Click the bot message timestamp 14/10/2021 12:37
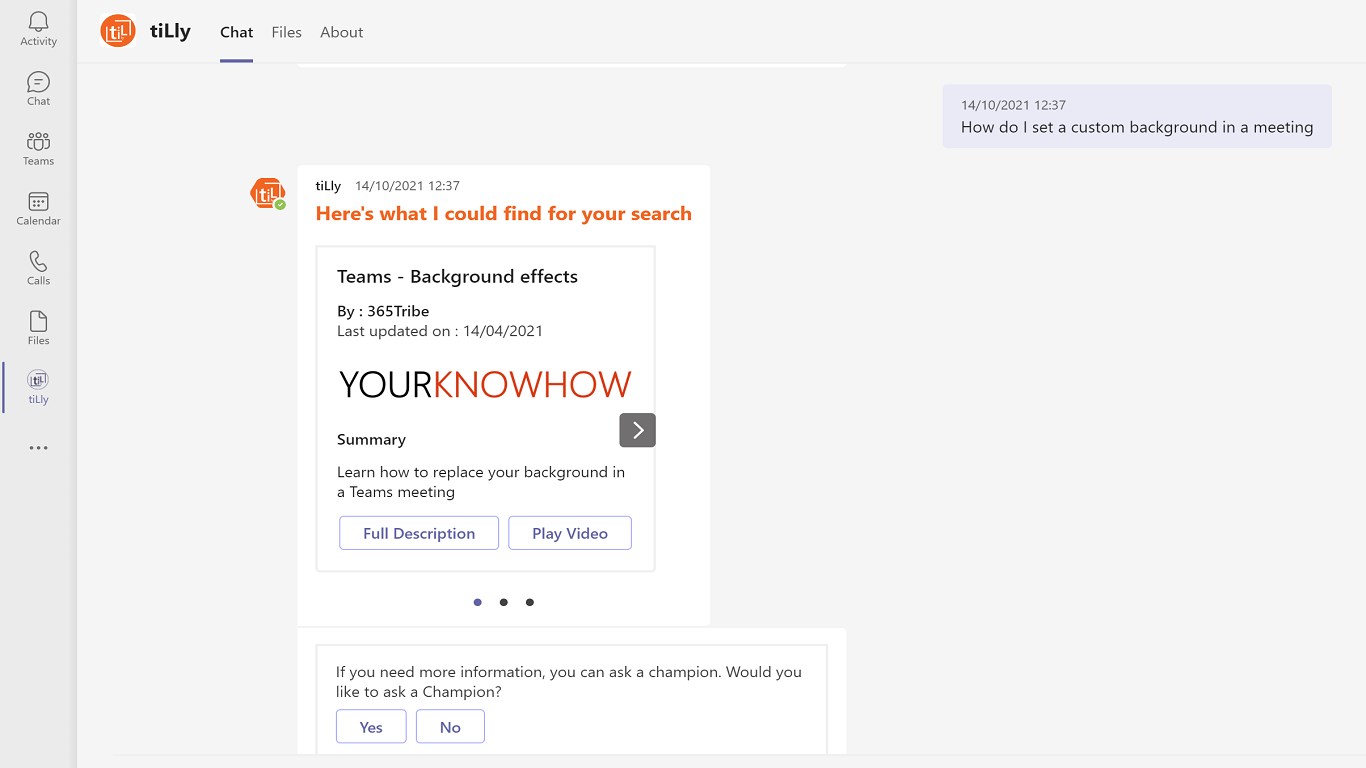 pos(407,186)
